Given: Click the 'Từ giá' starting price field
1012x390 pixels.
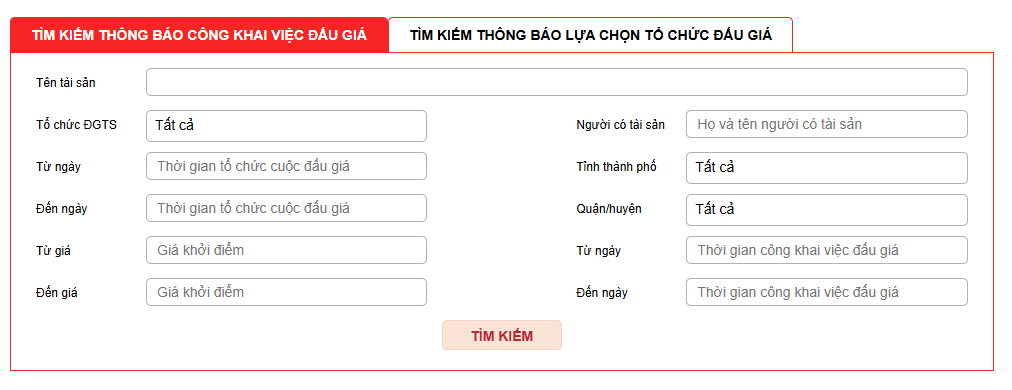Looking at the screenshot, I should pyautogui.click(x=287, y=250).
